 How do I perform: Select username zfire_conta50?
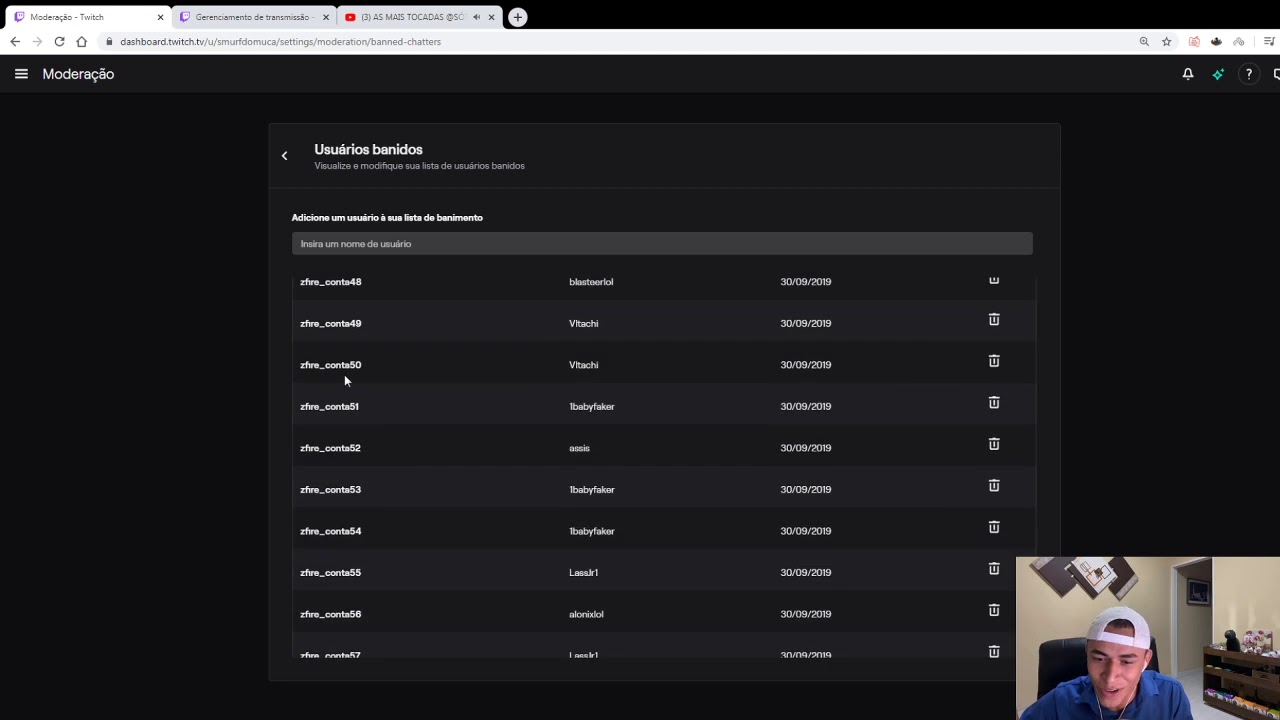point(331,365)
